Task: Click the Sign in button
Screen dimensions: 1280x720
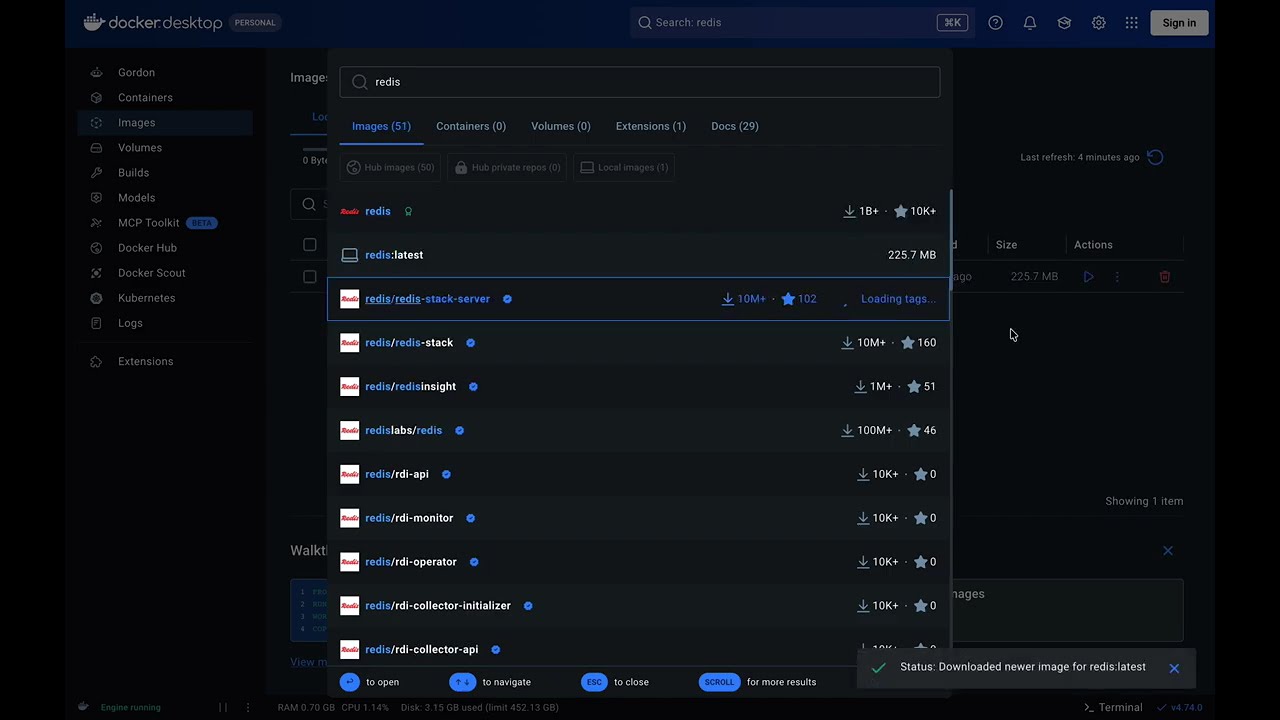Action: (1179, 23)
